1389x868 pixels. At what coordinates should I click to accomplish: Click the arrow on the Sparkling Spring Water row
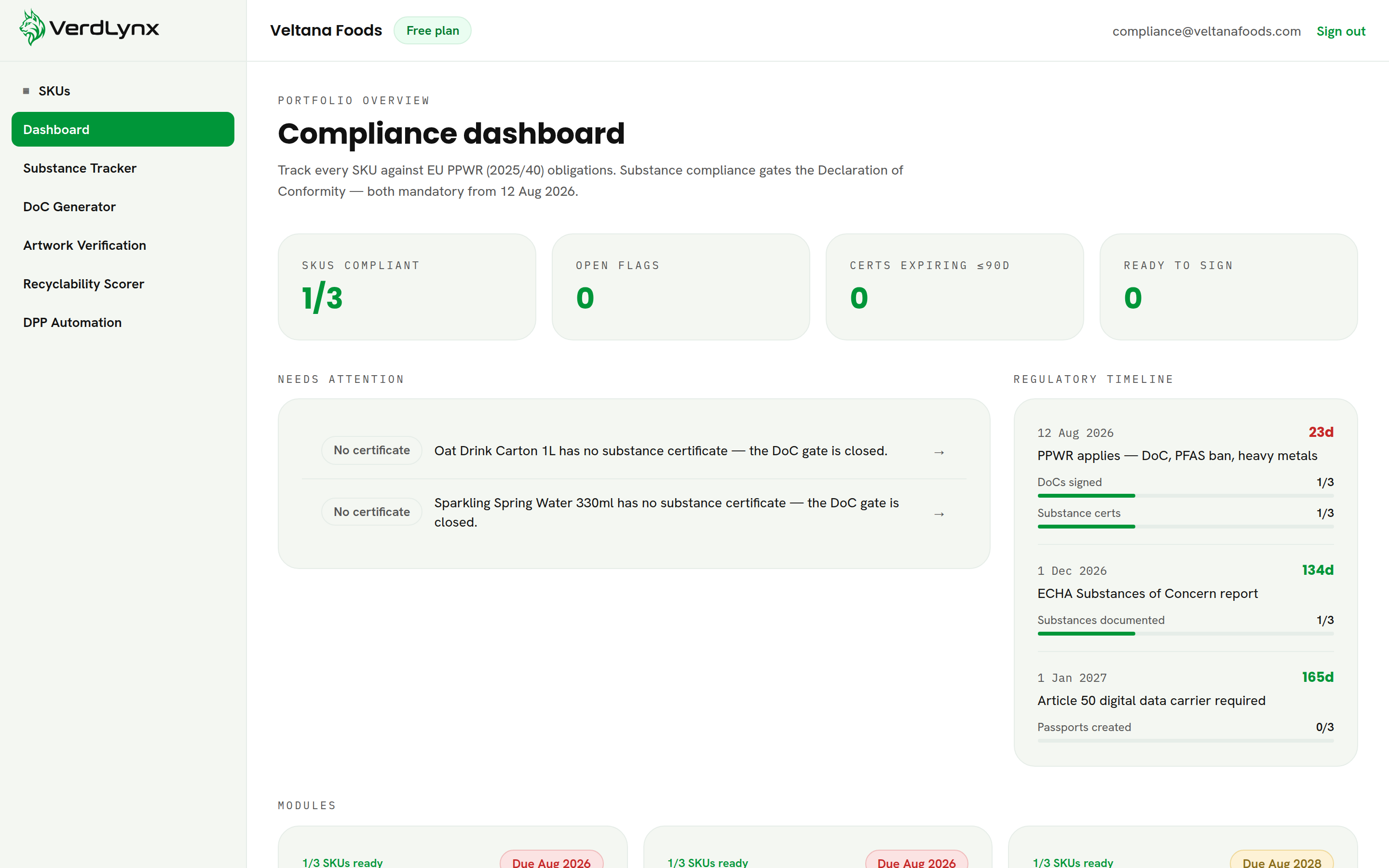(939, 514)
